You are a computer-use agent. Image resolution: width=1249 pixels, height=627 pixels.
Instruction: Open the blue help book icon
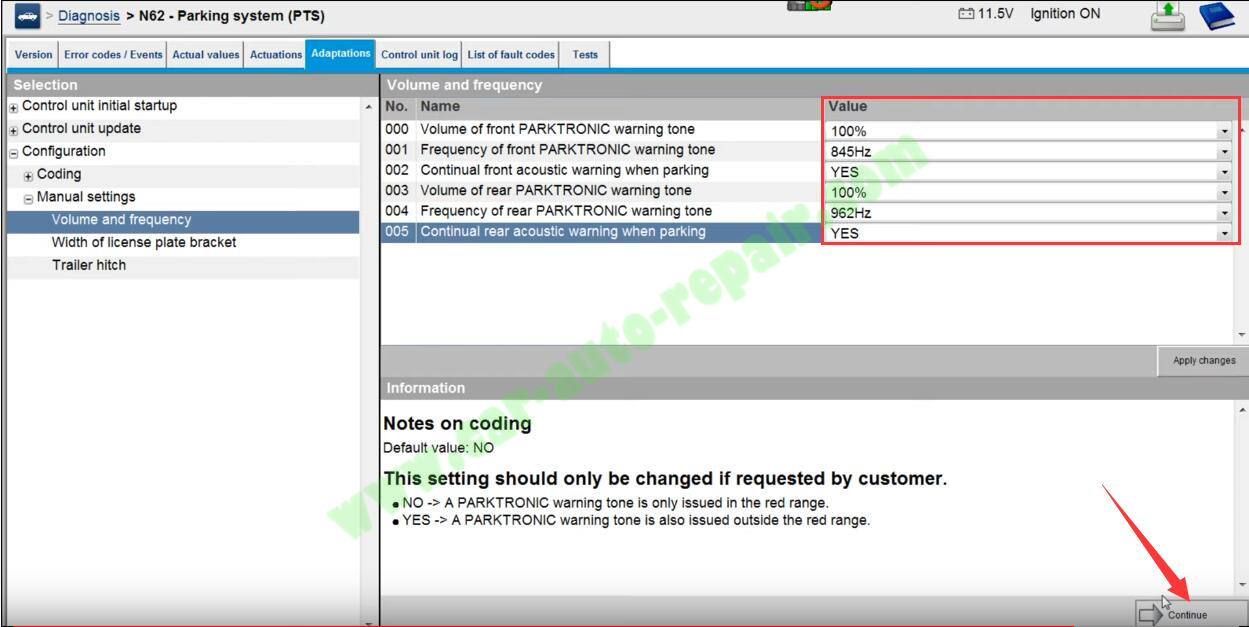coord(1217,16)
